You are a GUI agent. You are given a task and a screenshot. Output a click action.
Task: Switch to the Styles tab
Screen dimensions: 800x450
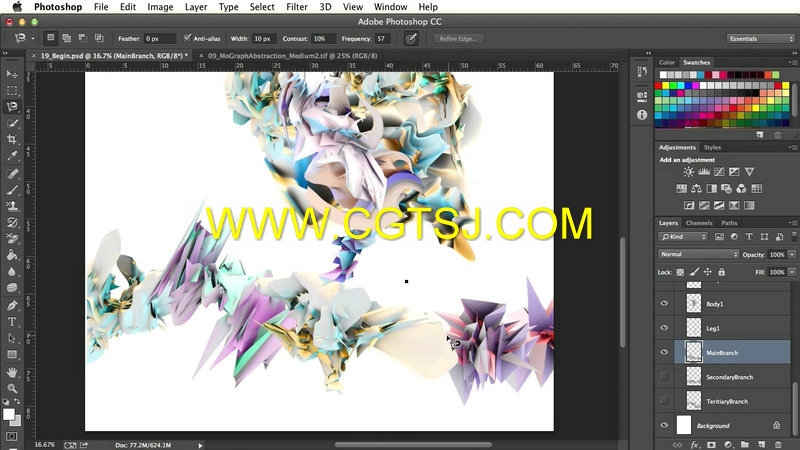coord(712,147)
